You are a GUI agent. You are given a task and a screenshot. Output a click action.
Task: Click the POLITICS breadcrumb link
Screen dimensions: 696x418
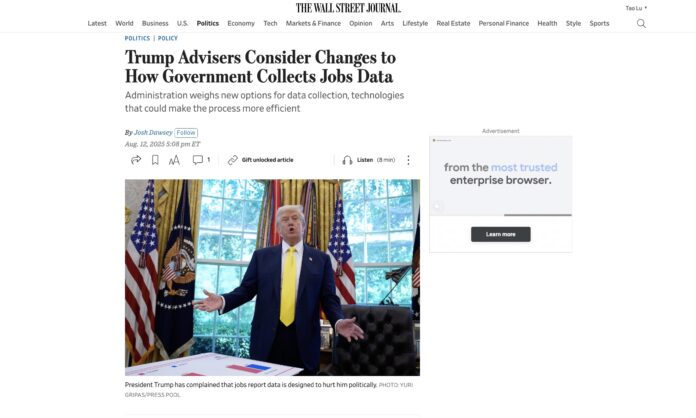point(137,38)
